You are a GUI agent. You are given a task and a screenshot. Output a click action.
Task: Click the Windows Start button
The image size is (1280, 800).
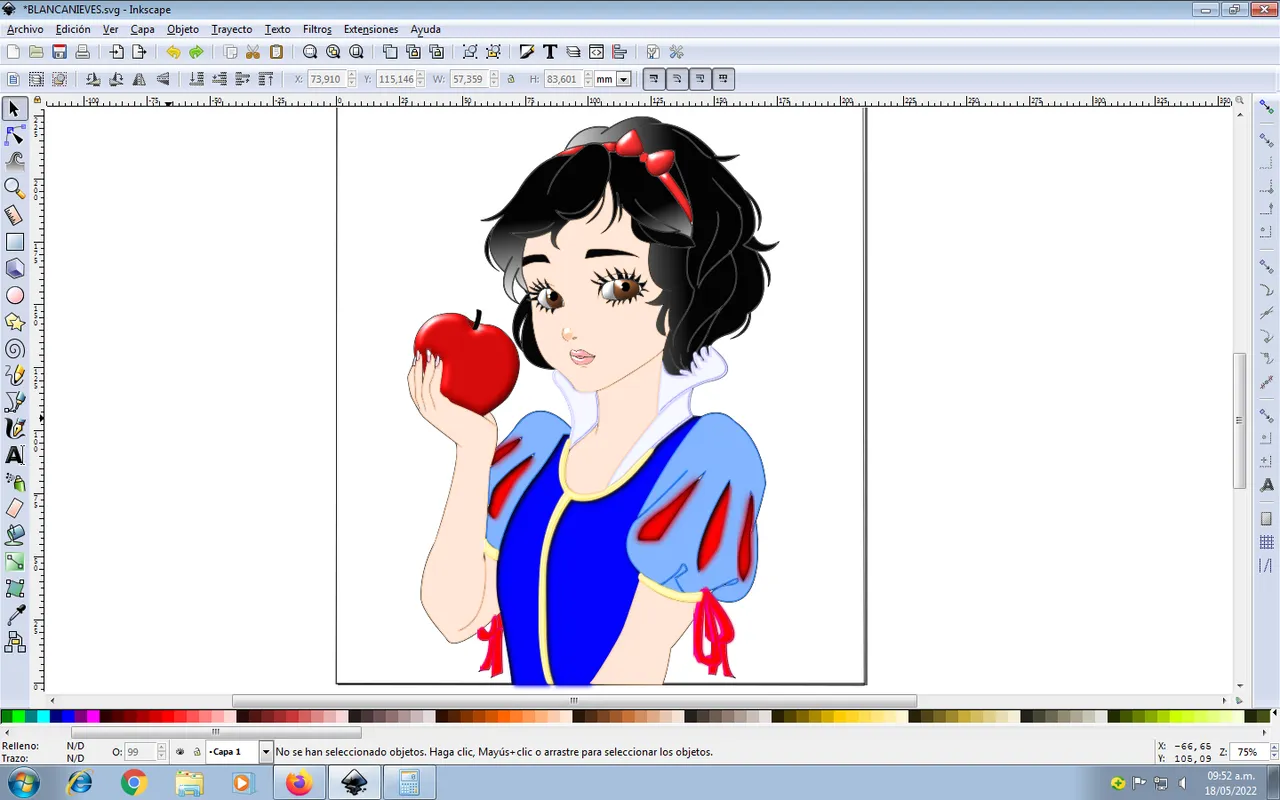point(23,782)
